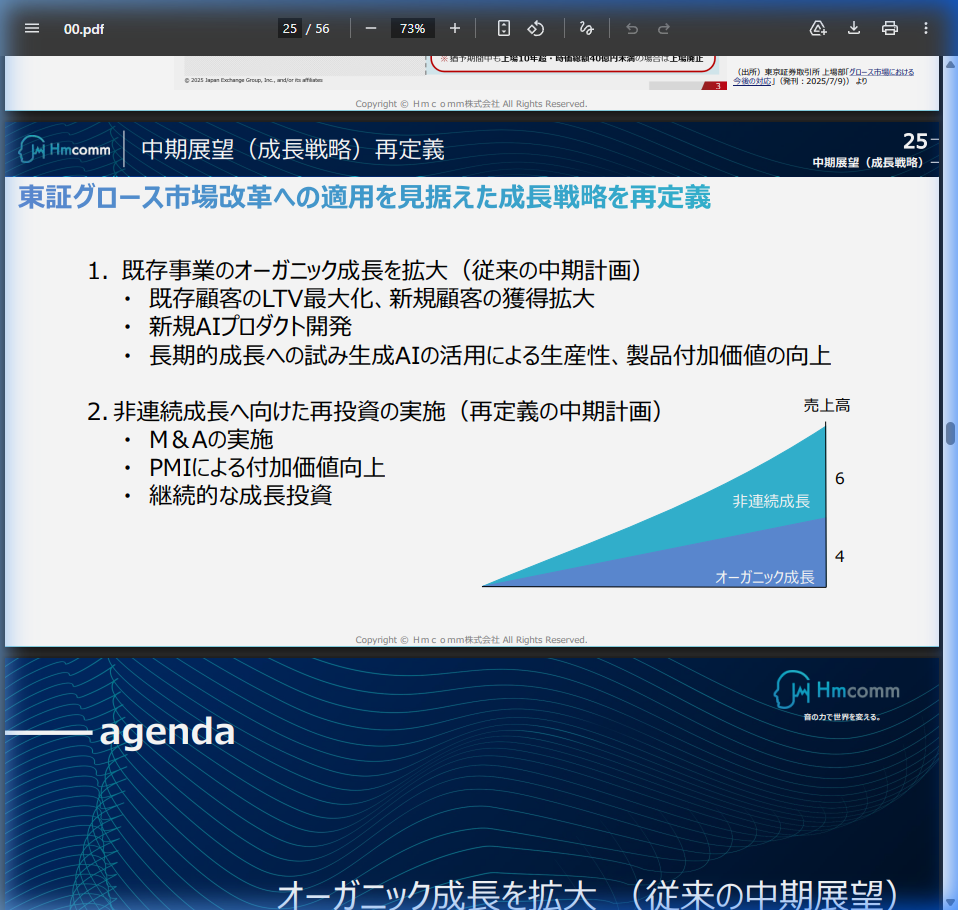
Task: Open the more actions three-dot menu
Action: 926,28
